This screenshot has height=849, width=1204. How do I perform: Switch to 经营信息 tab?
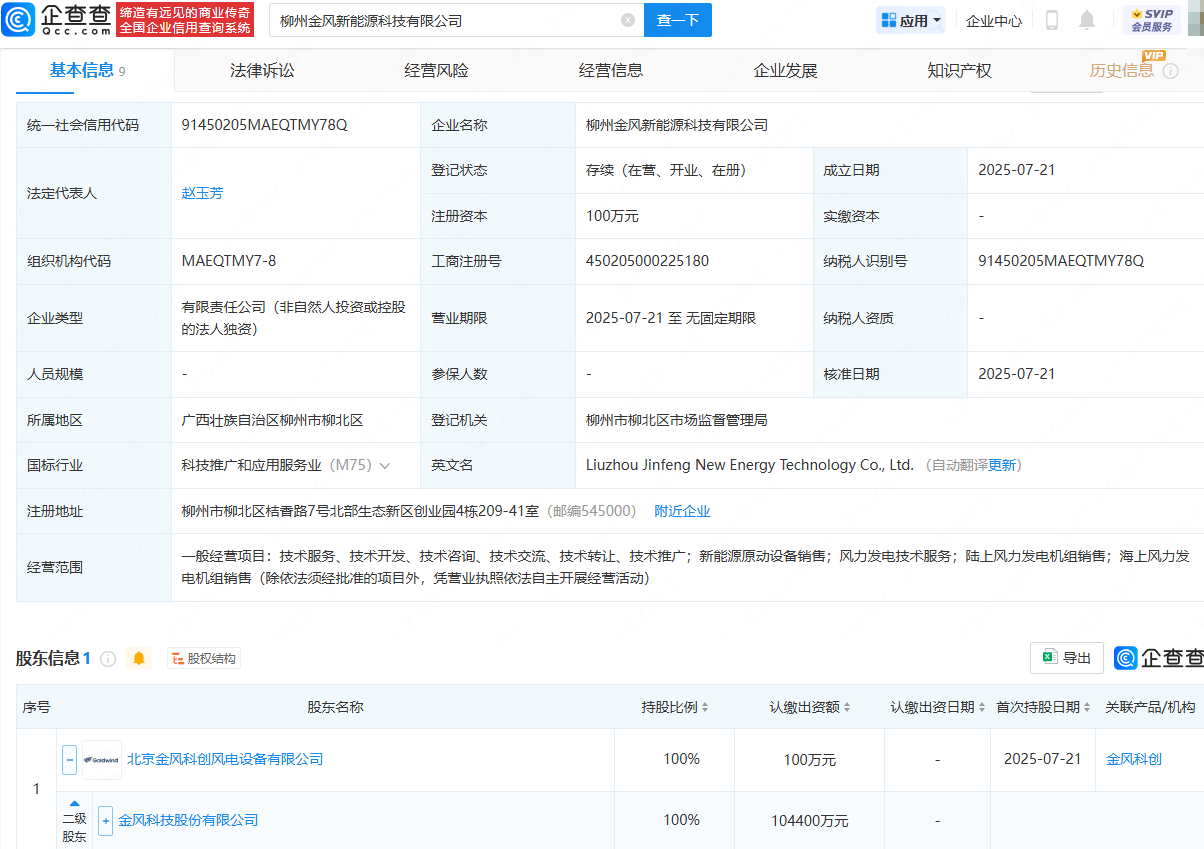[x=611, y=70]
